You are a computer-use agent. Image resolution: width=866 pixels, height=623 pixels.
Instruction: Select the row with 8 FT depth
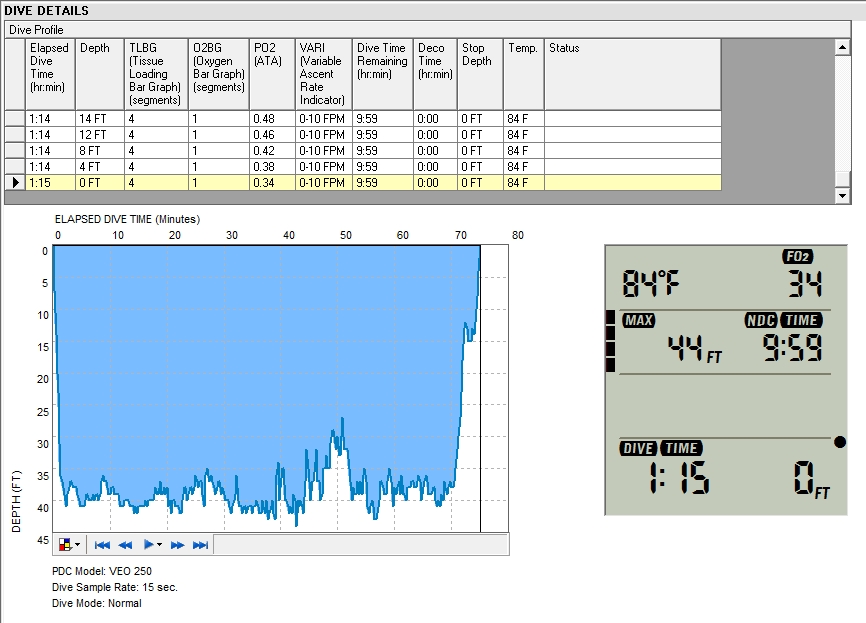pyautogui.click(x=100, y=150)
